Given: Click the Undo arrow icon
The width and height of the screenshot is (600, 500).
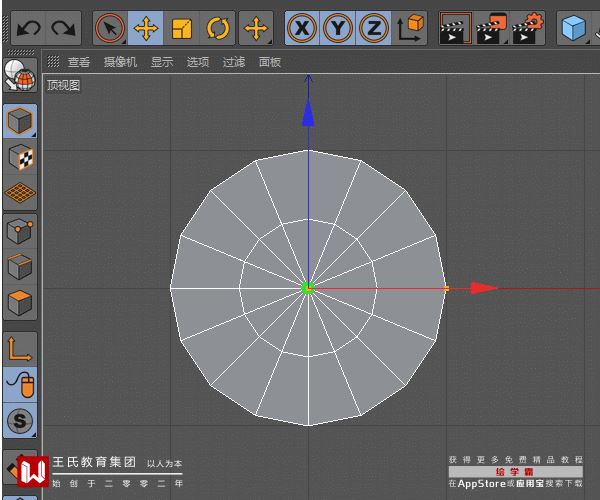Looking at the screenshot, I should click(29, 28).
